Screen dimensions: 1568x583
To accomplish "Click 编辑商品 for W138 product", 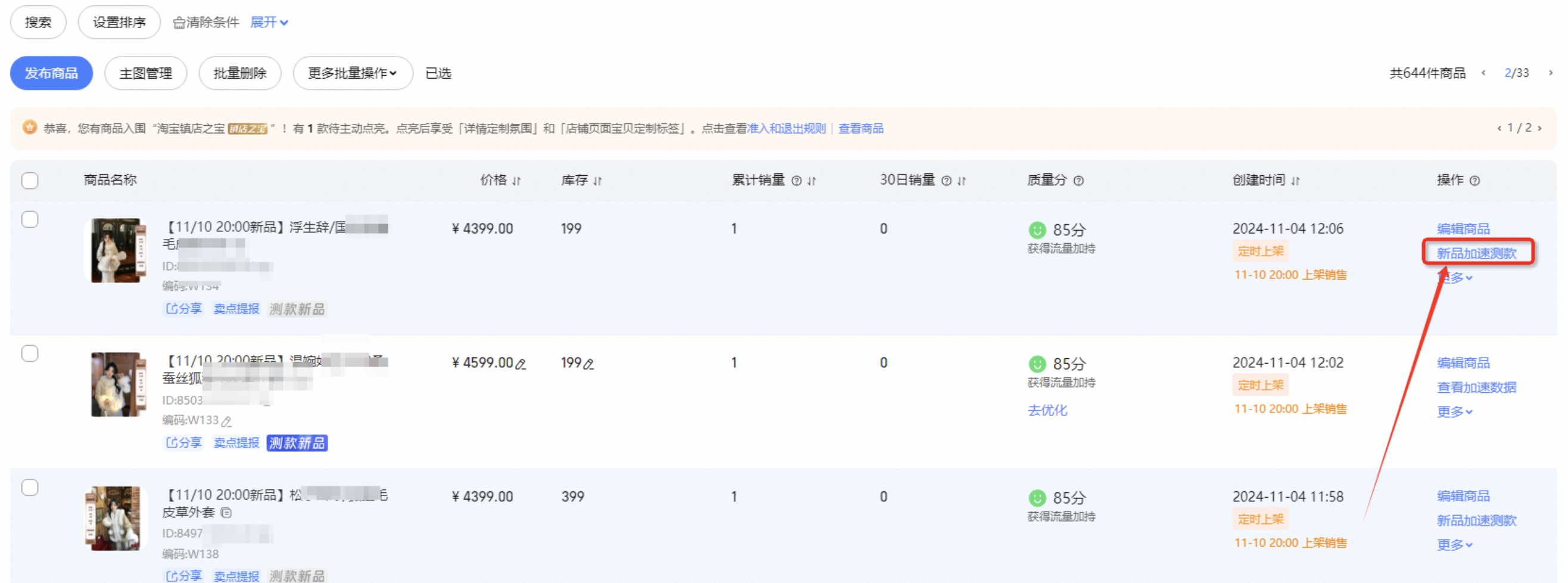I will pyautogui.click(x=1463, y=496).
